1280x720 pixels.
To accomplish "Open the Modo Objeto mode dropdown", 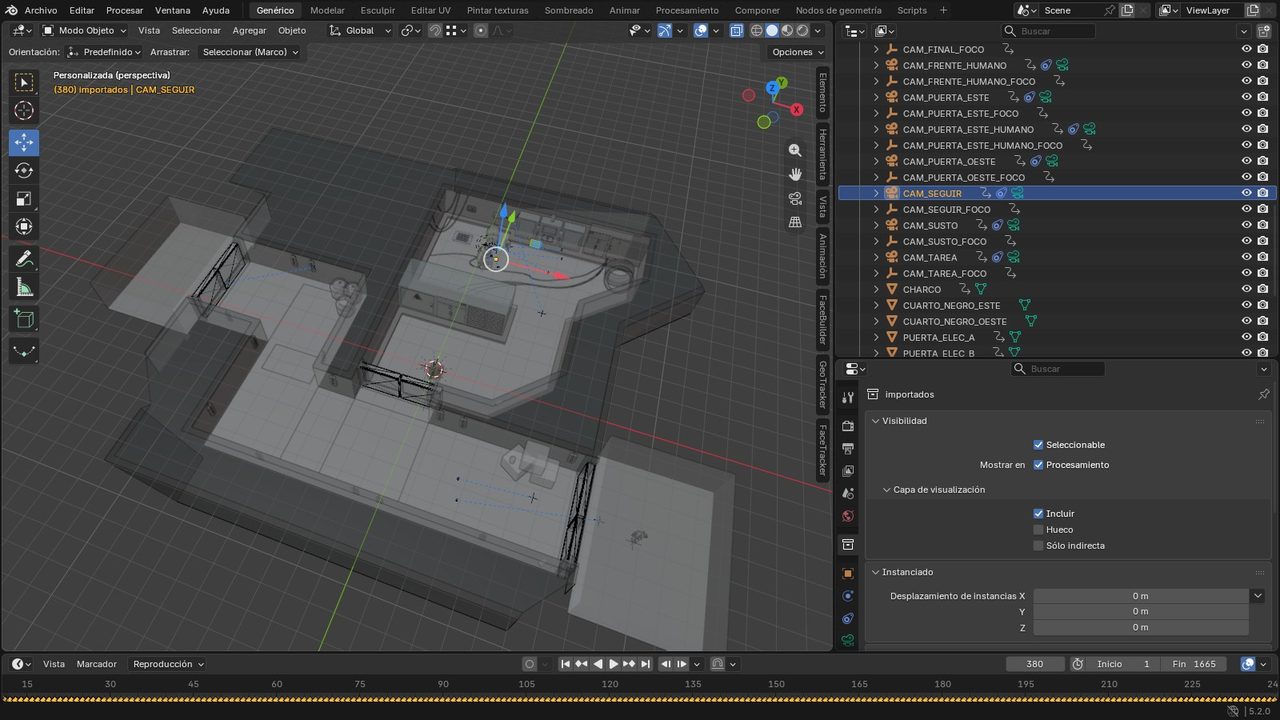I will click(x=83, y=30).
